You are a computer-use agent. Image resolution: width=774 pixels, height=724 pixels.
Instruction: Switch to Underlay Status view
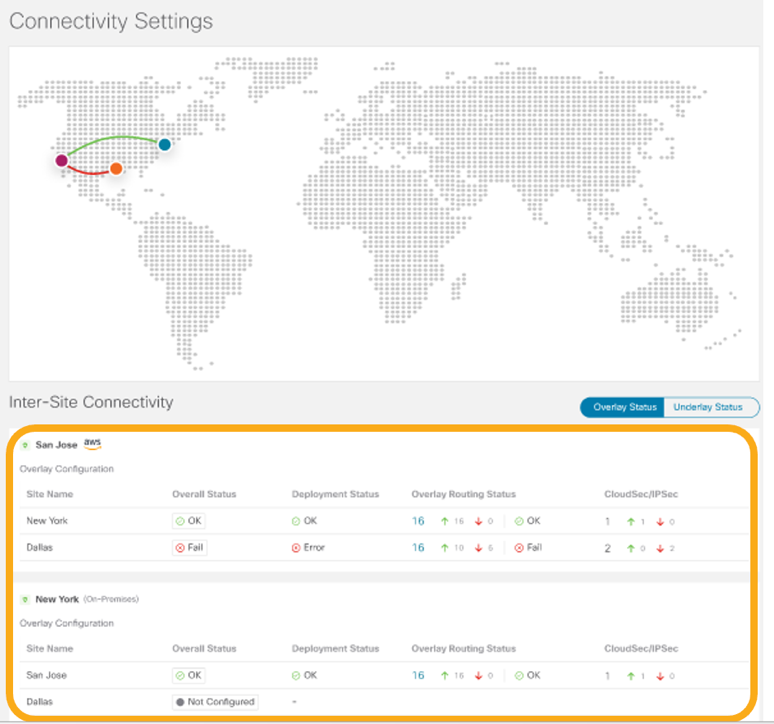(709, 407)
